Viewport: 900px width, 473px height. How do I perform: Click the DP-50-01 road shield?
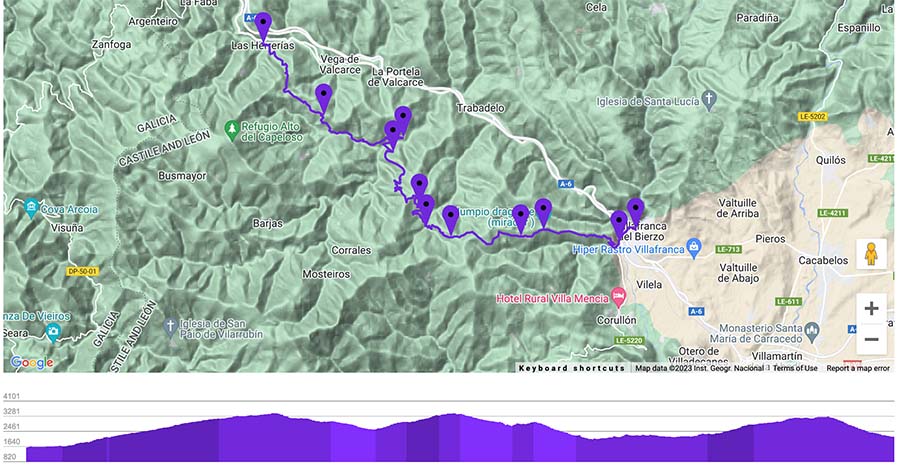(x=82, y=271)
